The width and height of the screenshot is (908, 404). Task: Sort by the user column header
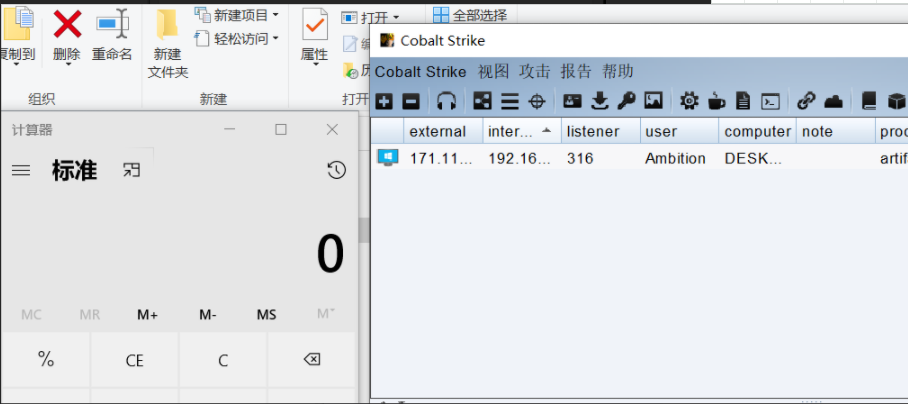click(x=679, y=131)
